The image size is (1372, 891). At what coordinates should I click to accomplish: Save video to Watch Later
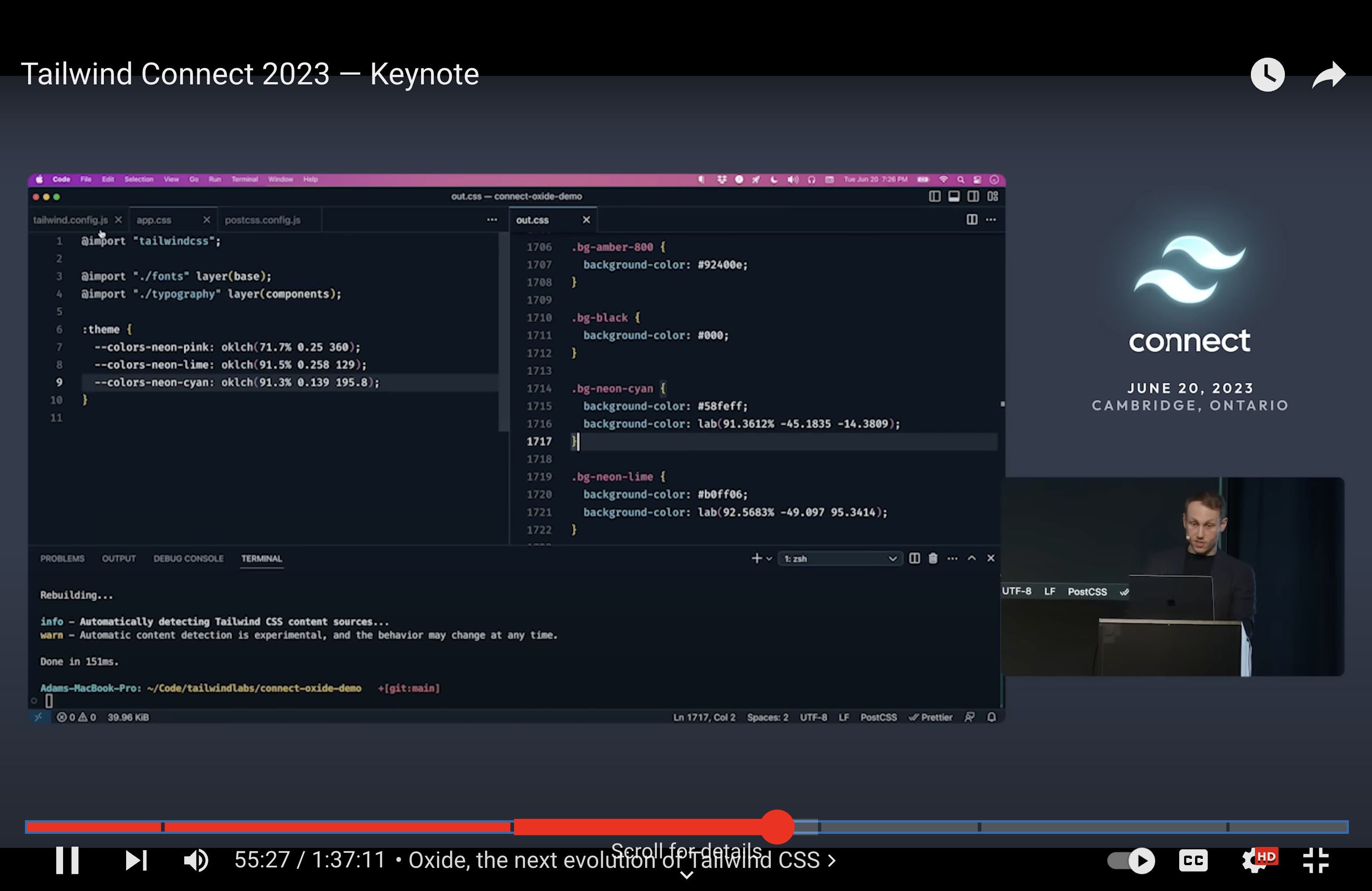tap(1268, 74)
